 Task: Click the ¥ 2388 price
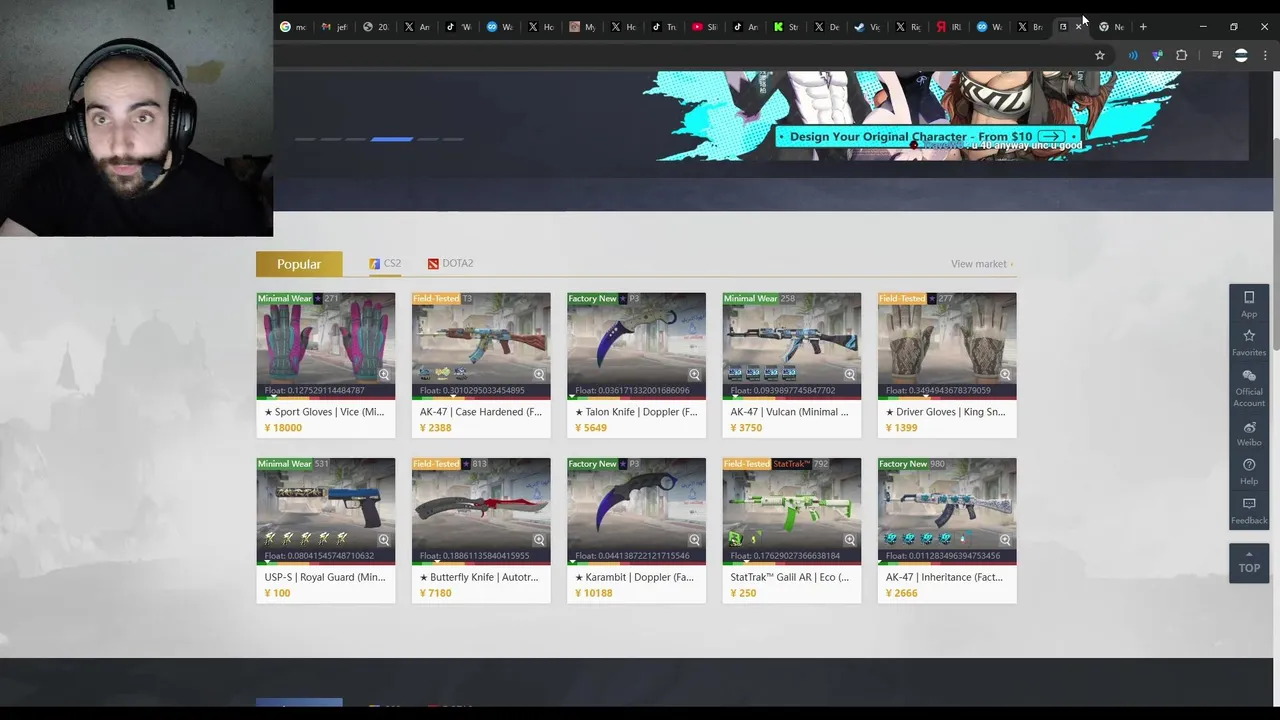tap(435, 428)
